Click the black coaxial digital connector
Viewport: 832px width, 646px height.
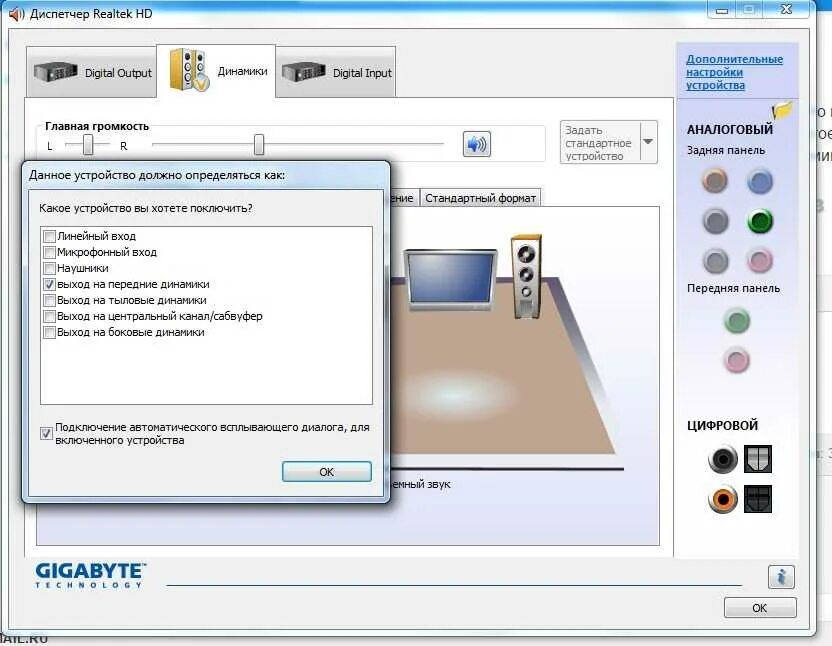[723, 459]
